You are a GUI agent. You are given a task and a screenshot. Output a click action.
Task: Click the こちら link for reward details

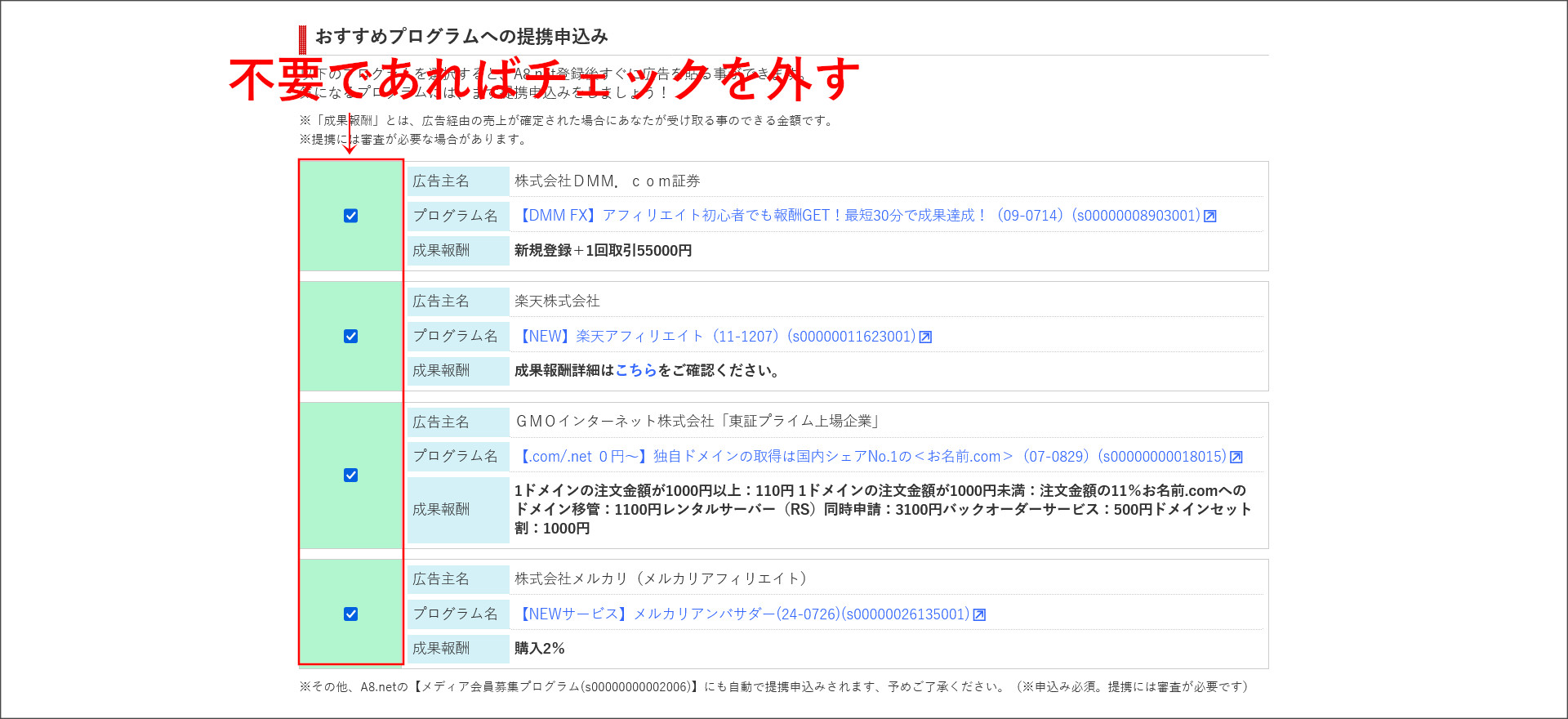click(636, 370)
